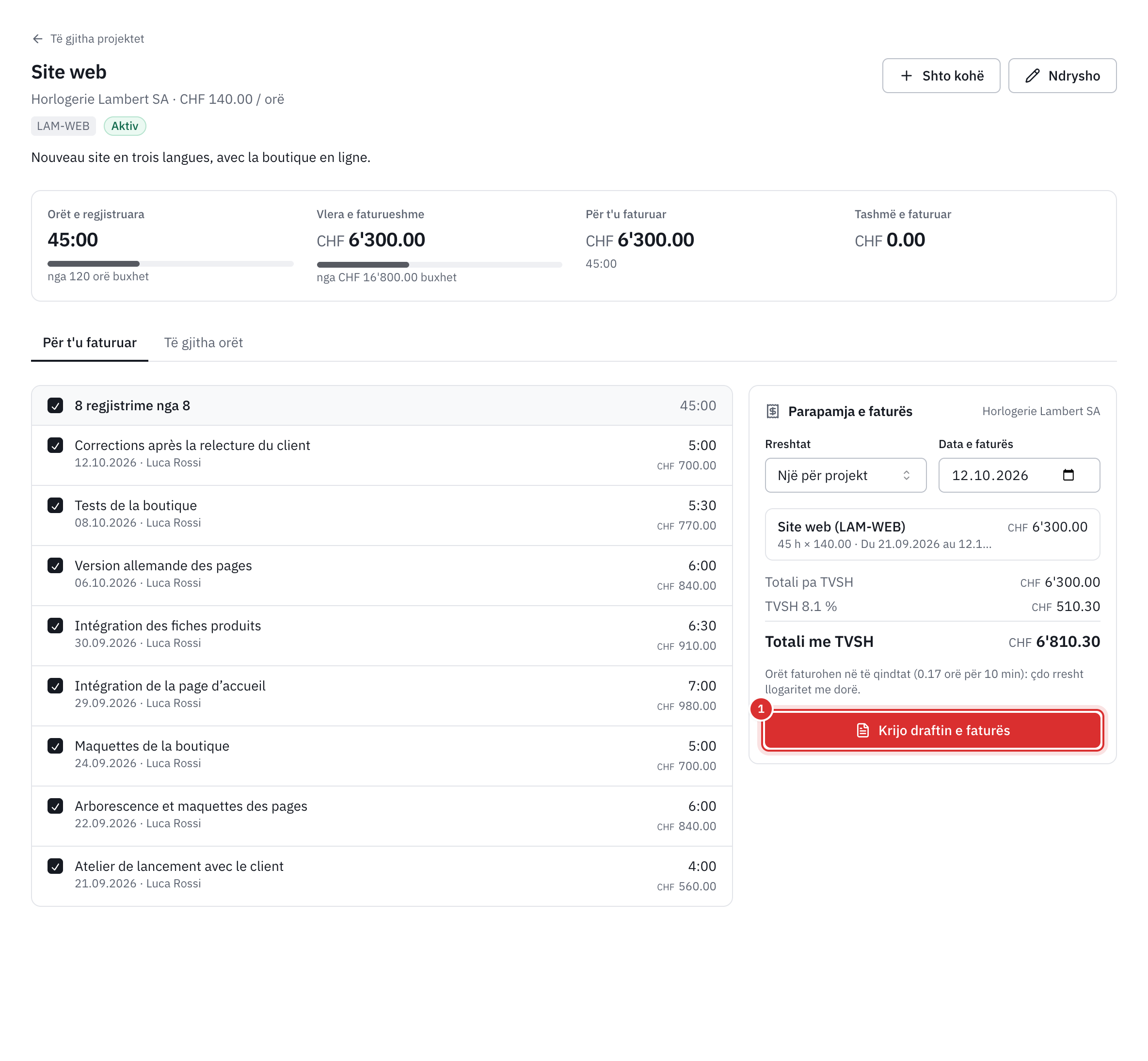Toggle checkbox for Atelier de lancement avec le client

tap(55, 866)
